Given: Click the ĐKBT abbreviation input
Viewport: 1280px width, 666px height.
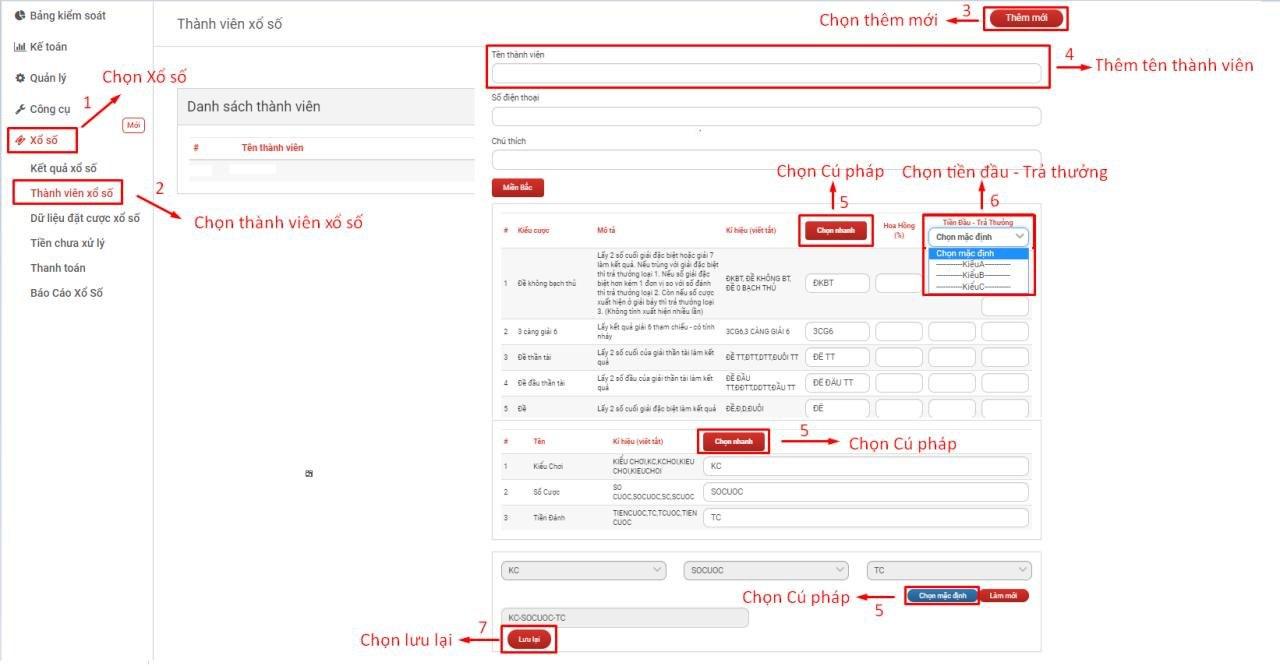Looking at the screenshot, I should pyautogui.click(x=837, y=283).
